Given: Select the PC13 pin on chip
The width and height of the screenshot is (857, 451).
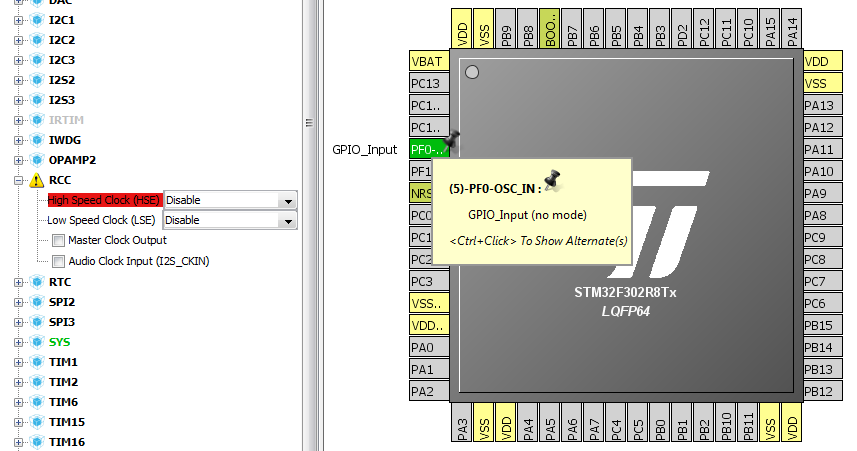Looking at the screenshot, I should coord(429,83).
